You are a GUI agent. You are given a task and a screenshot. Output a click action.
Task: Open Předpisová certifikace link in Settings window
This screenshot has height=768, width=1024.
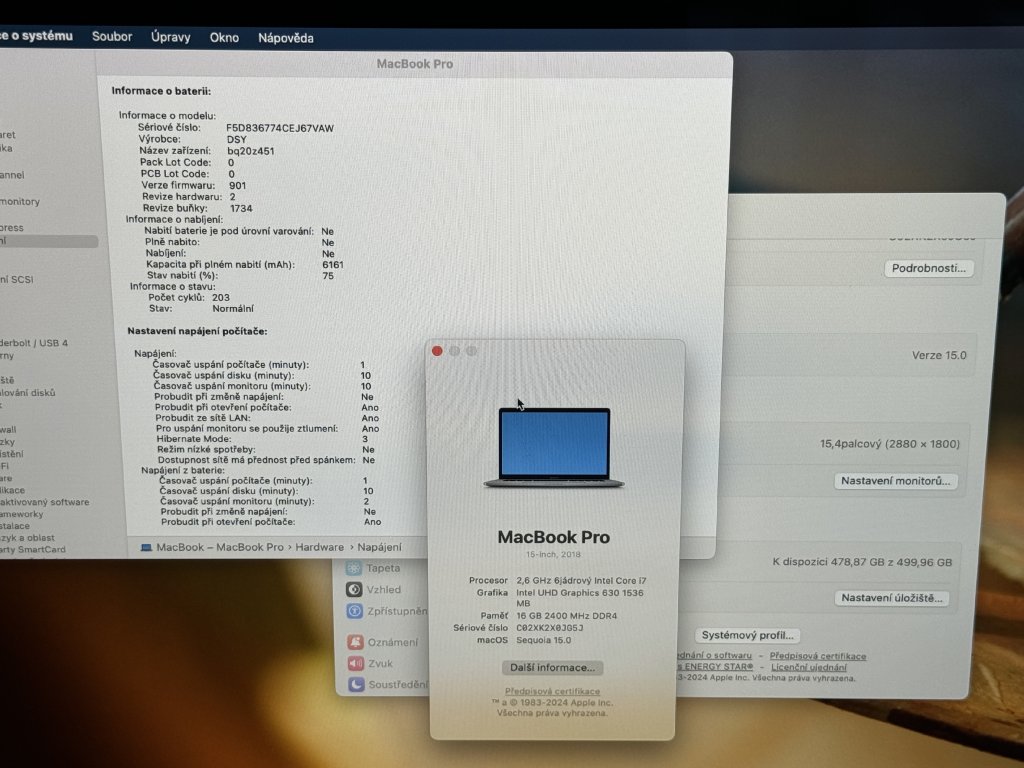[x=818, y=656]
